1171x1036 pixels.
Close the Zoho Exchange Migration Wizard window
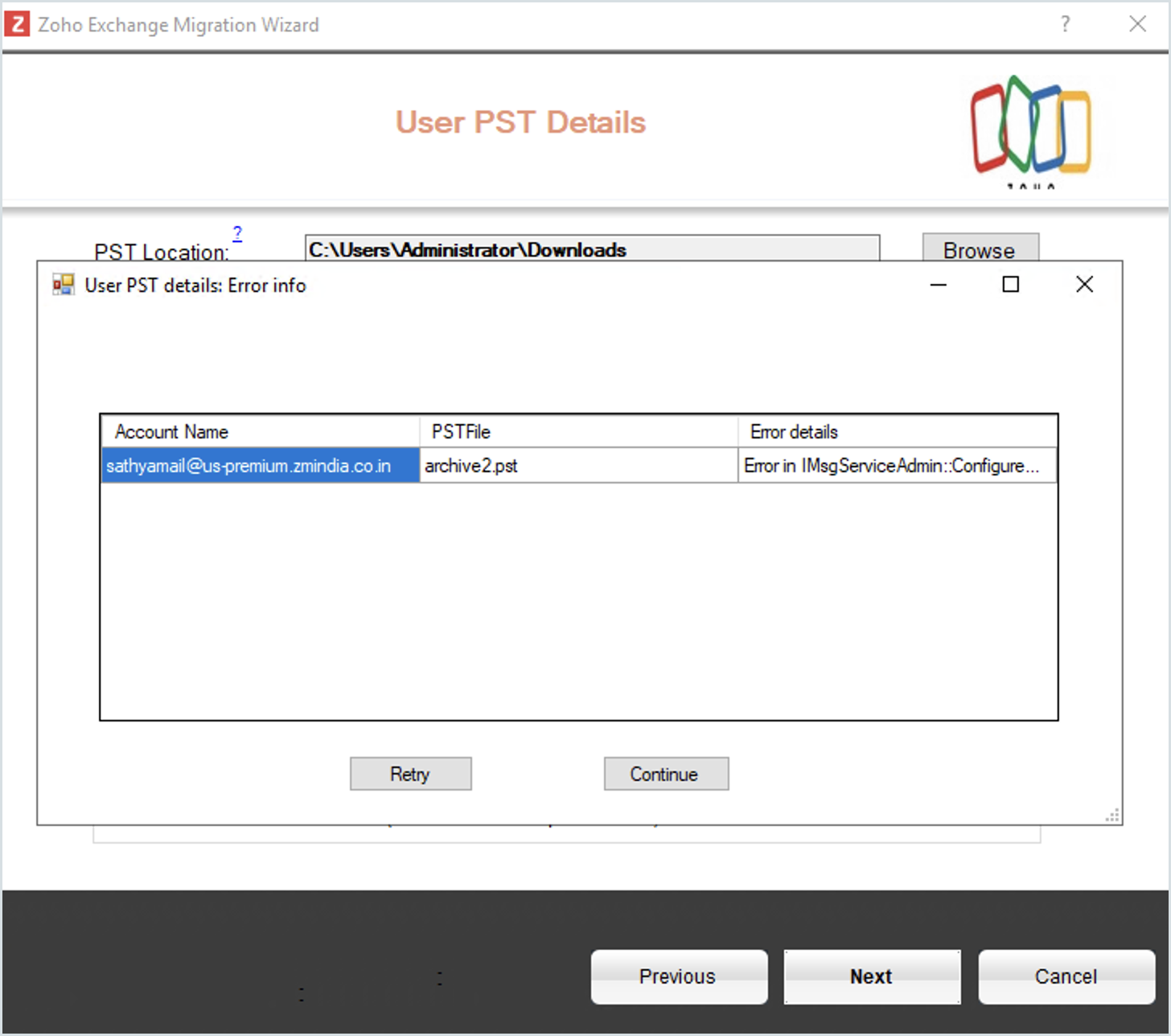[1137, 24]
